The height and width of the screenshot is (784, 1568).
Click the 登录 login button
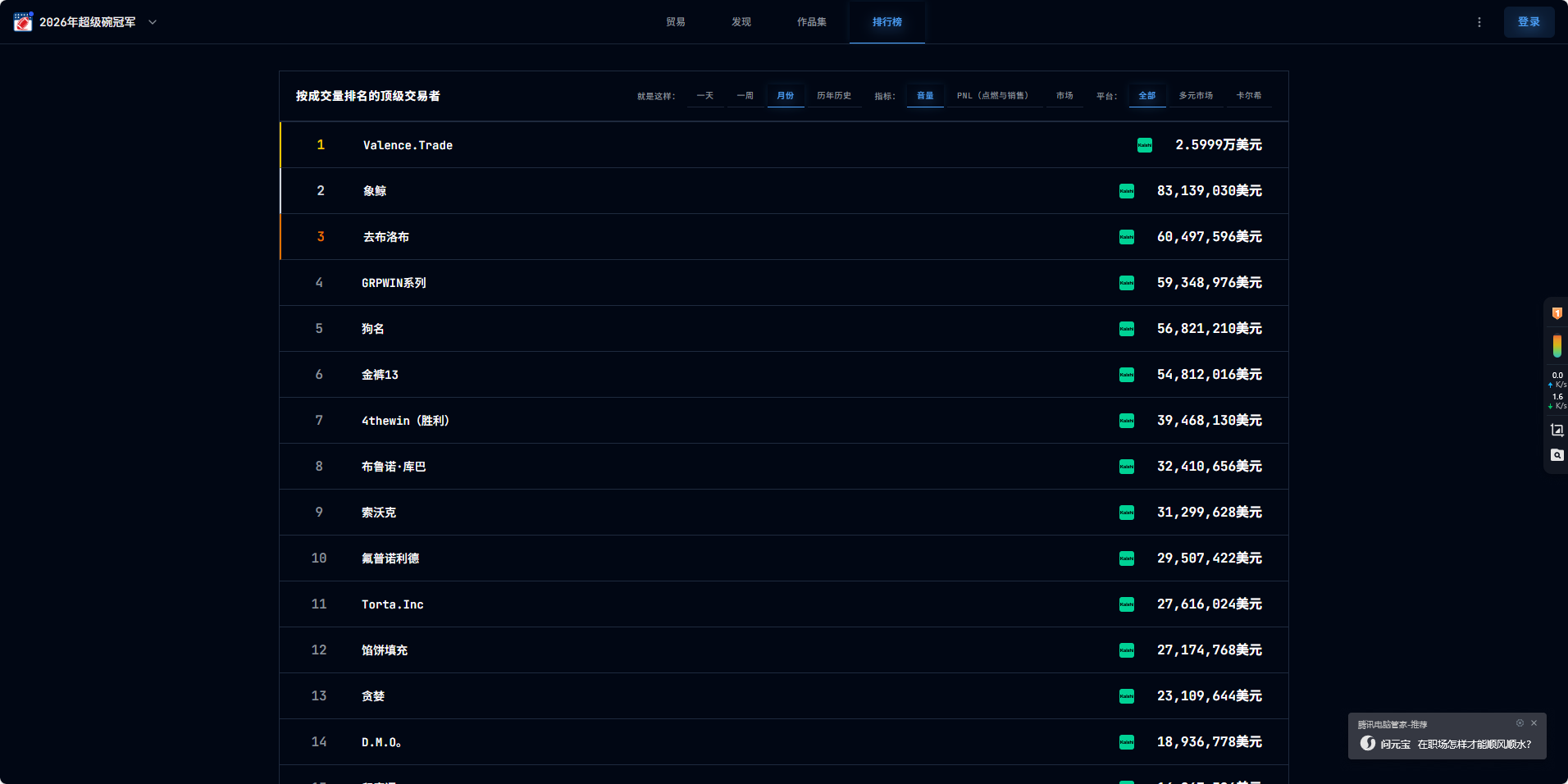1528,22
